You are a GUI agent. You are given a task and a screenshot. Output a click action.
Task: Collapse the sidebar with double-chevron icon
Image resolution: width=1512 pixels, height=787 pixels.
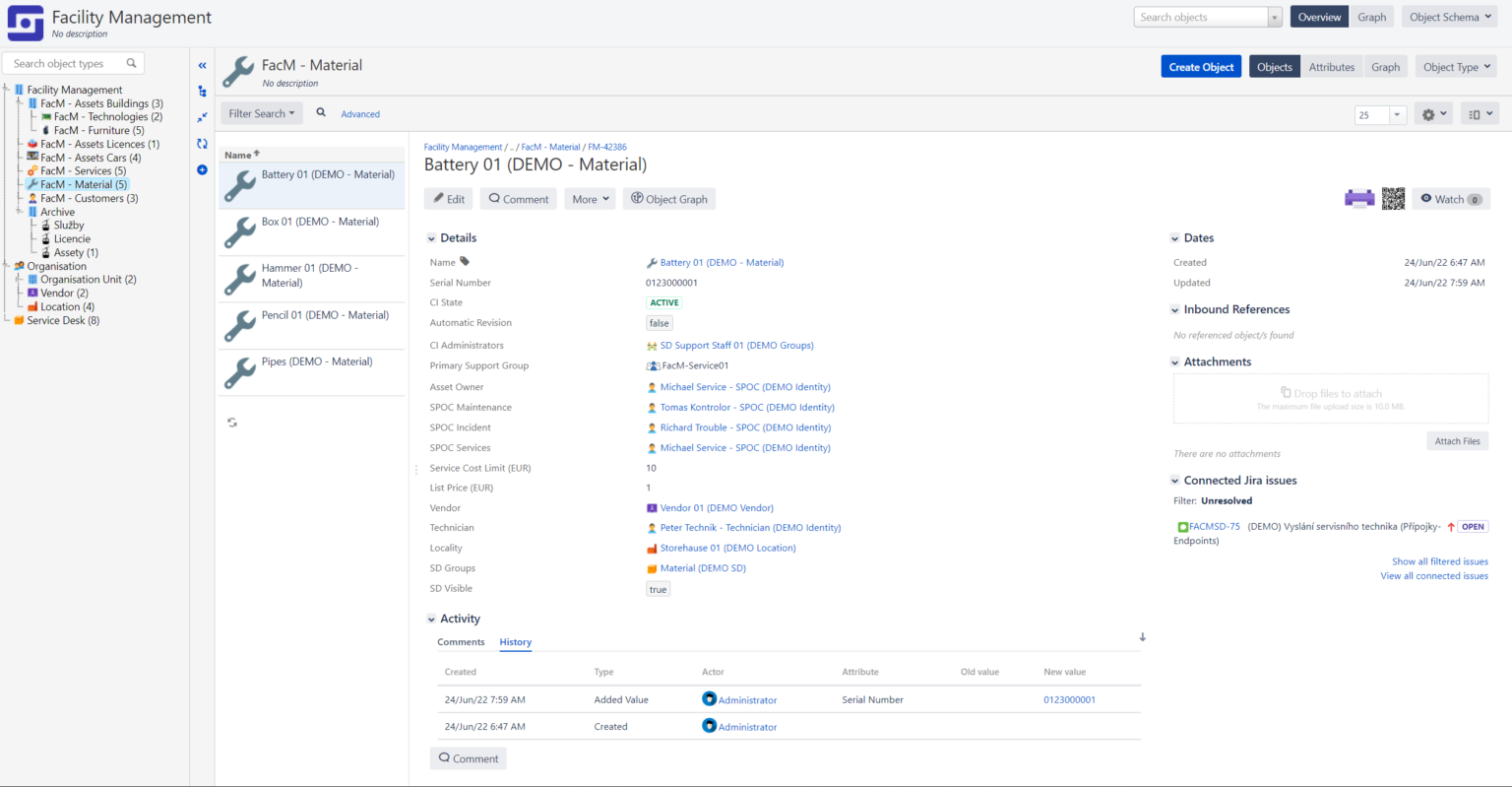[x=202, y=65]
